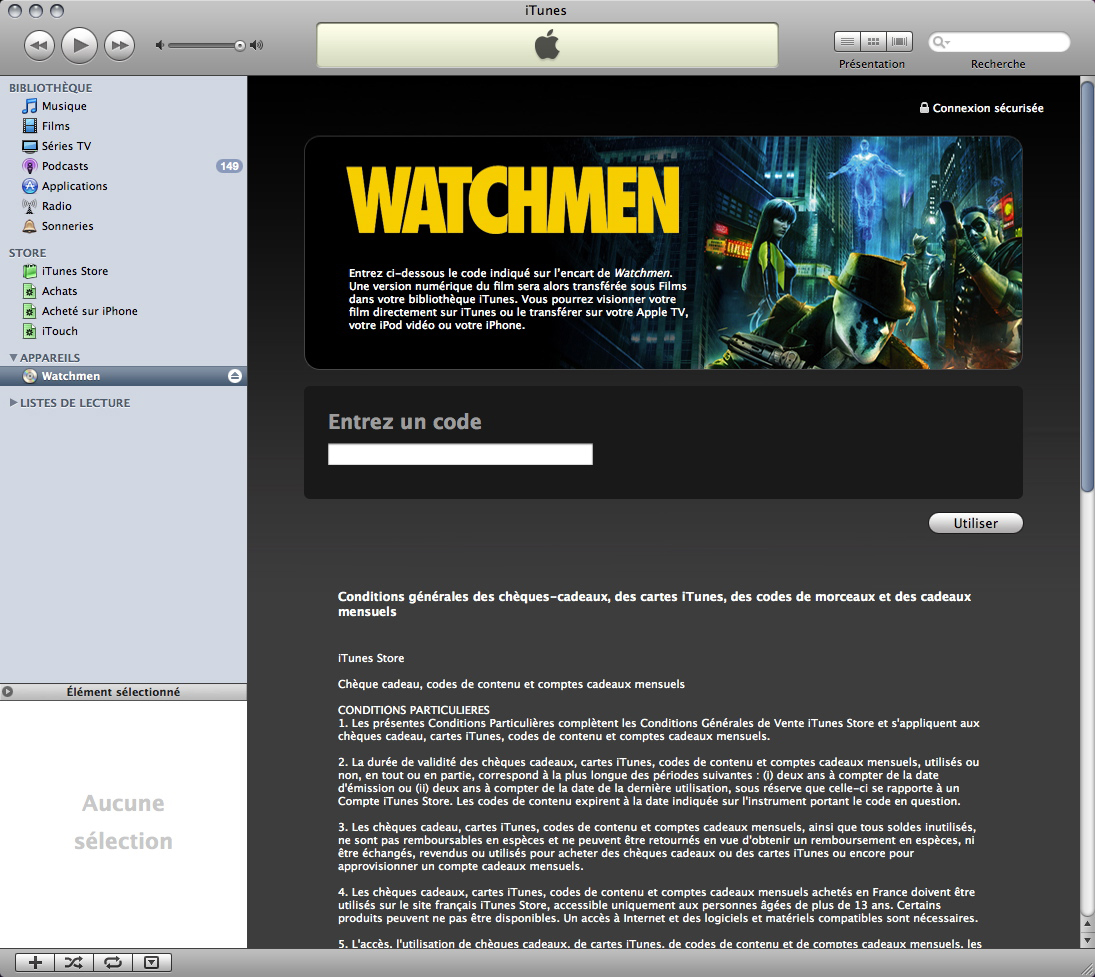Screen dimensions: 1095x977
Task: Select the Films library icon
Action: coord(29,126)
